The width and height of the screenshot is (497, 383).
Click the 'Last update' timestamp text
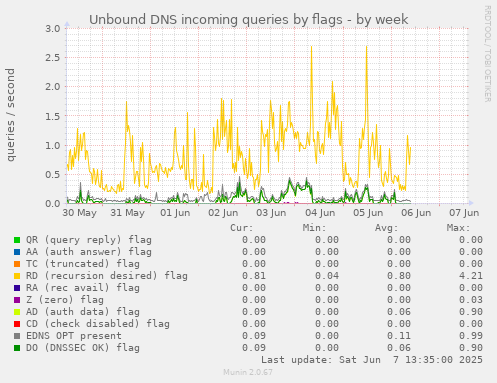[372, 360]
